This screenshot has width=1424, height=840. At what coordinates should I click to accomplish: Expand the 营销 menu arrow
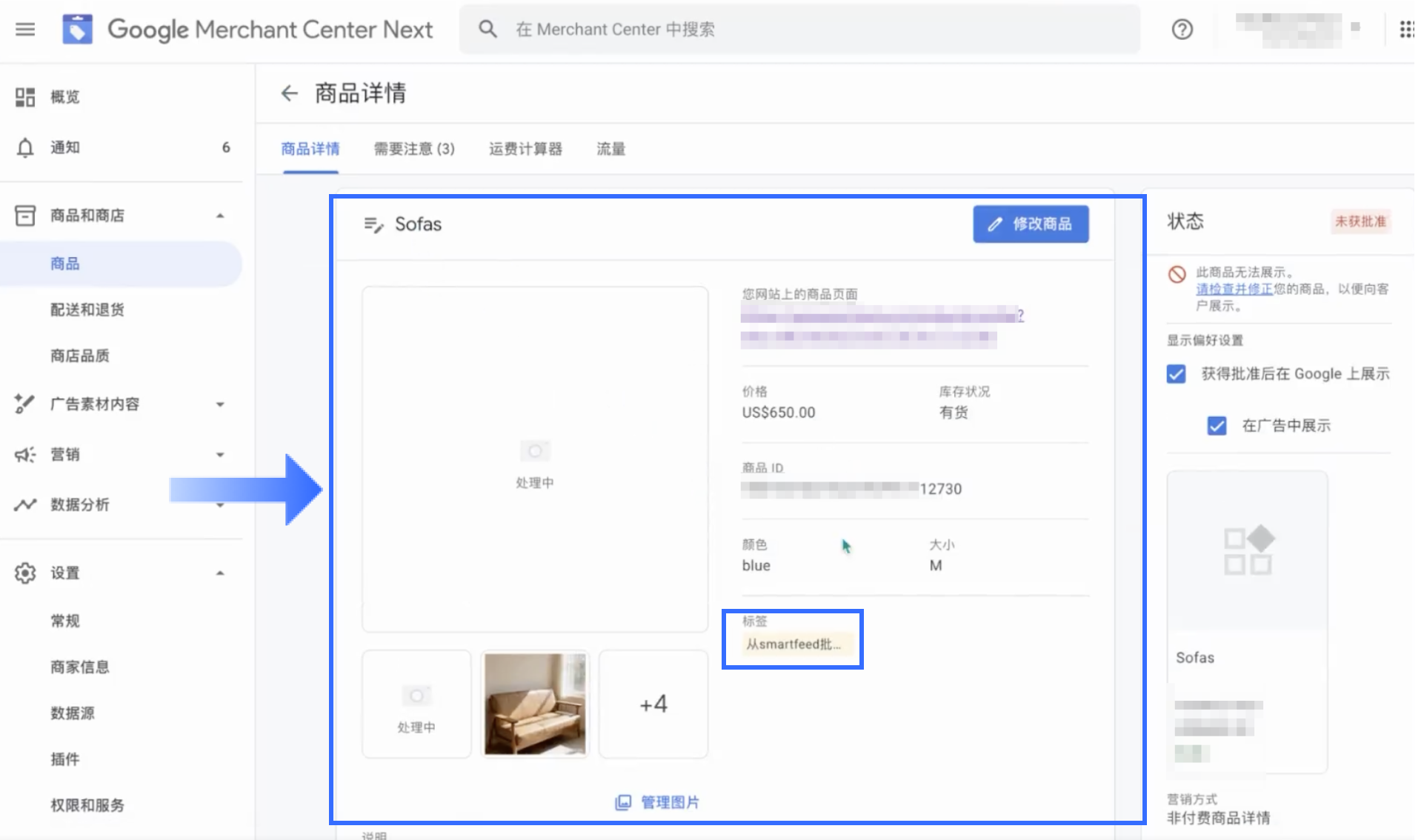pos(220,455)
